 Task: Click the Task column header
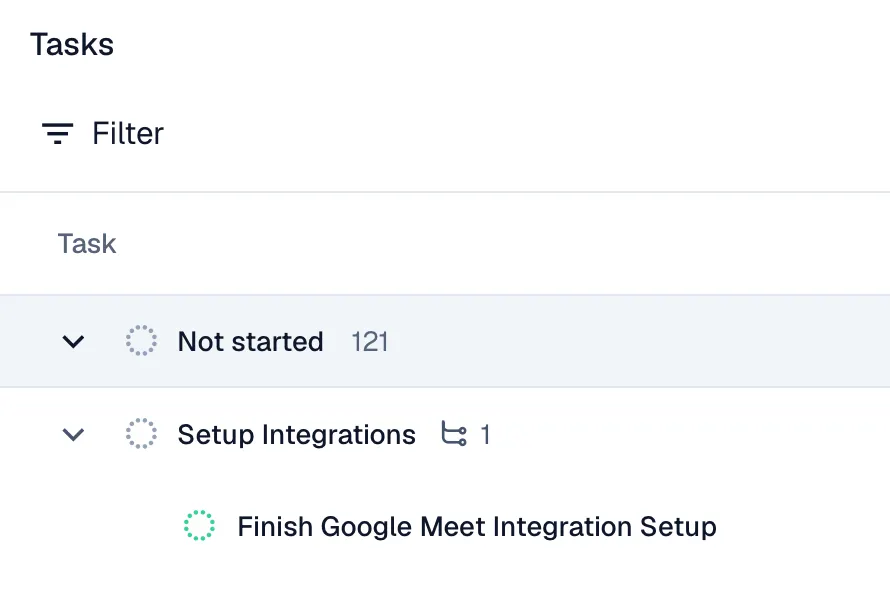[87, 244]
